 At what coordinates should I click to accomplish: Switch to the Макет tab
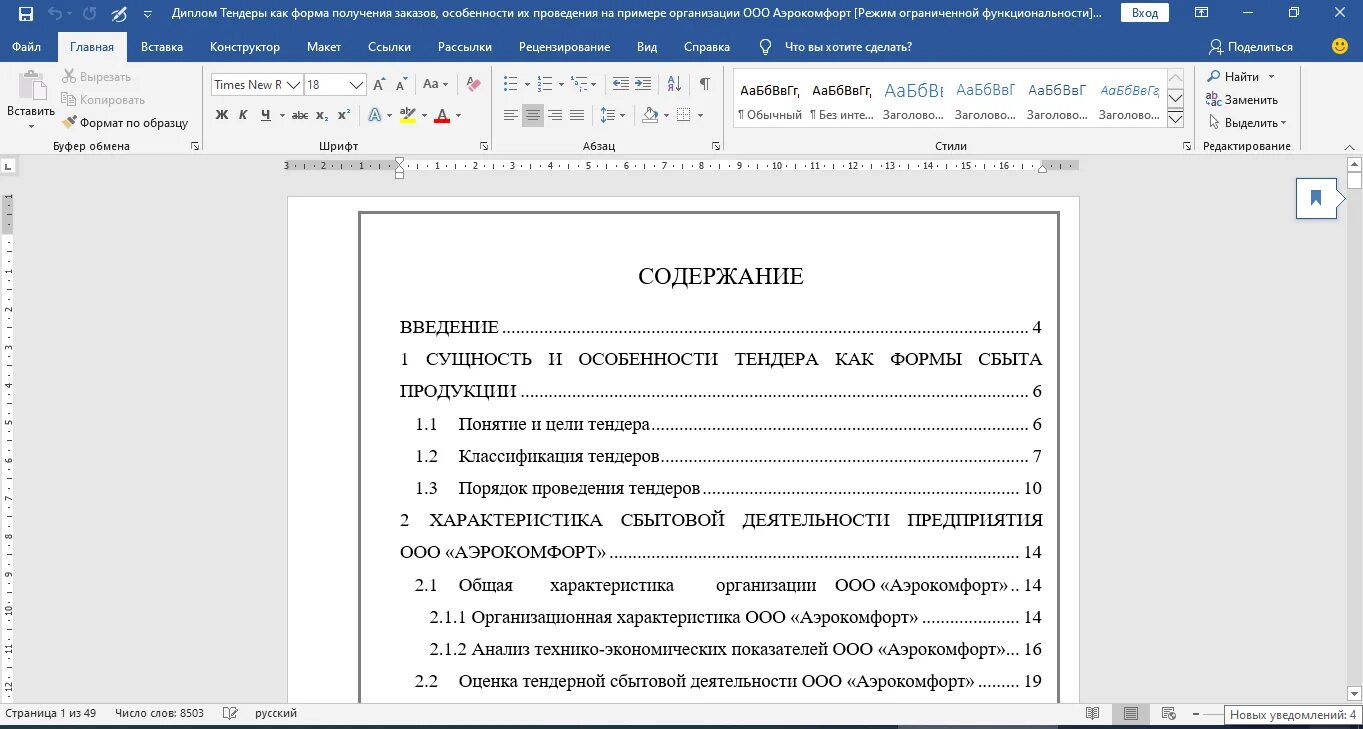[324, 47]
